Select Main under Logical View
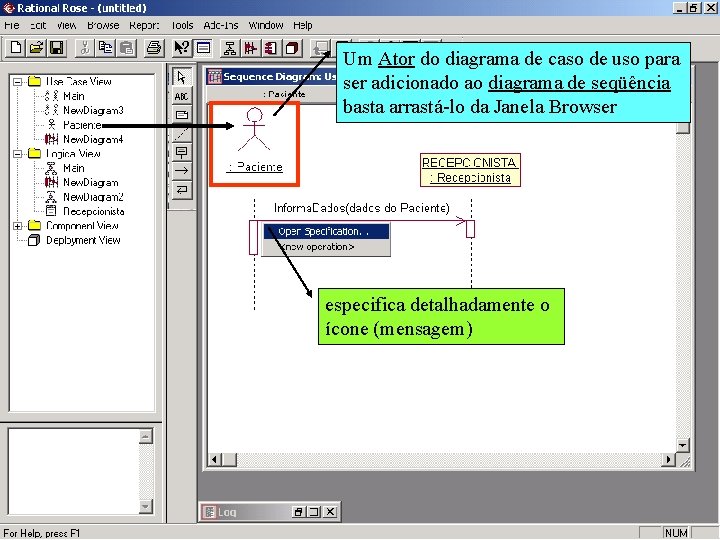This screenshot has width=720, height=540. click(x=73, y=168)
